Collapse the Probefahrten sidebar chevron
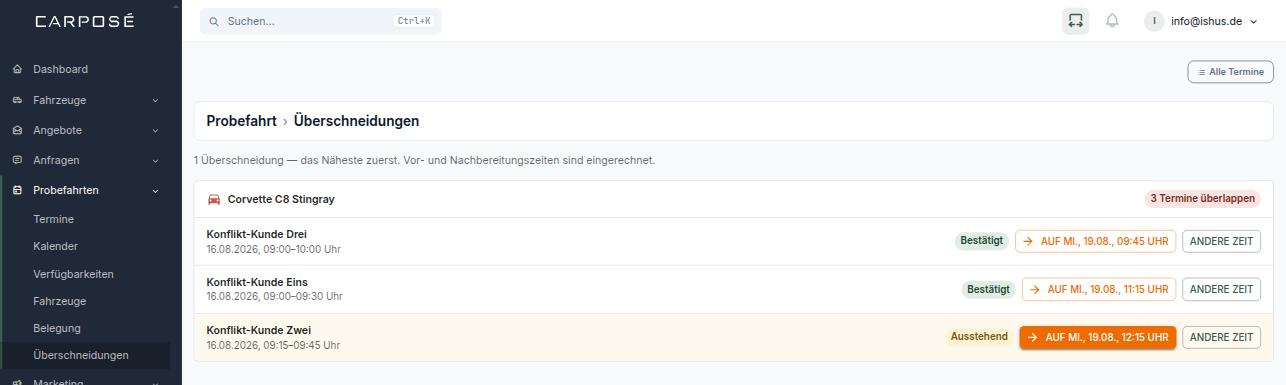1286x385 pixels. 155,190
